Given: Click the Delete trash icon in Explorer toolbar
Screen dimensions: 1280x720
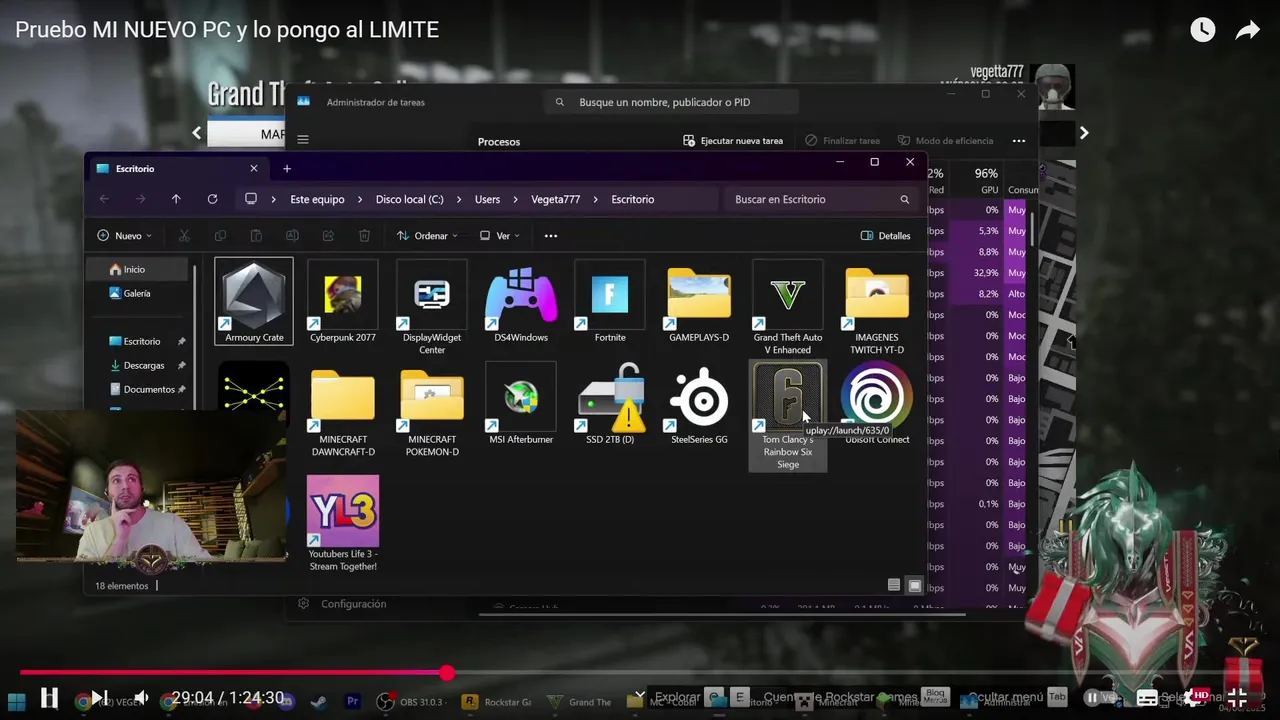Looking at the screenshot, I should [364, 236].
